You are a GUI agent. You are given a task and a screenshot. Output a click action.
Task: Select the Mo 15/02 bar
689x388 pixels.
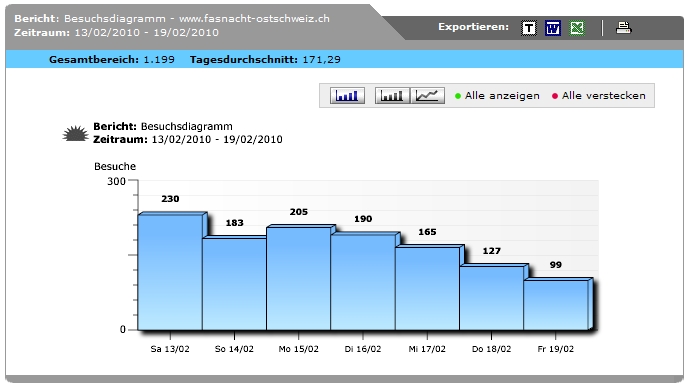coord(298,279)
